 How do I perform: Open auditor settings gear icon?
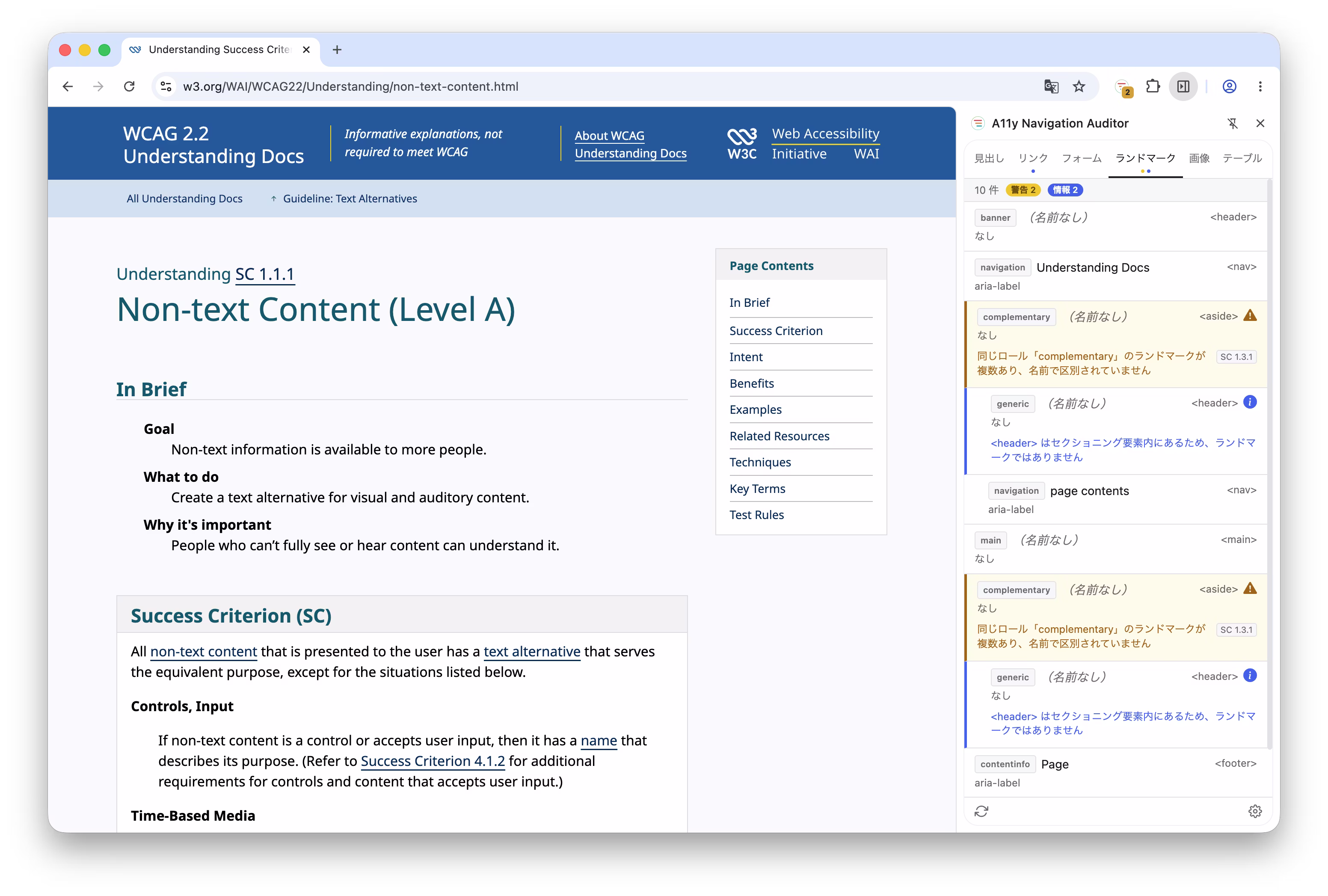(1255, 811)
